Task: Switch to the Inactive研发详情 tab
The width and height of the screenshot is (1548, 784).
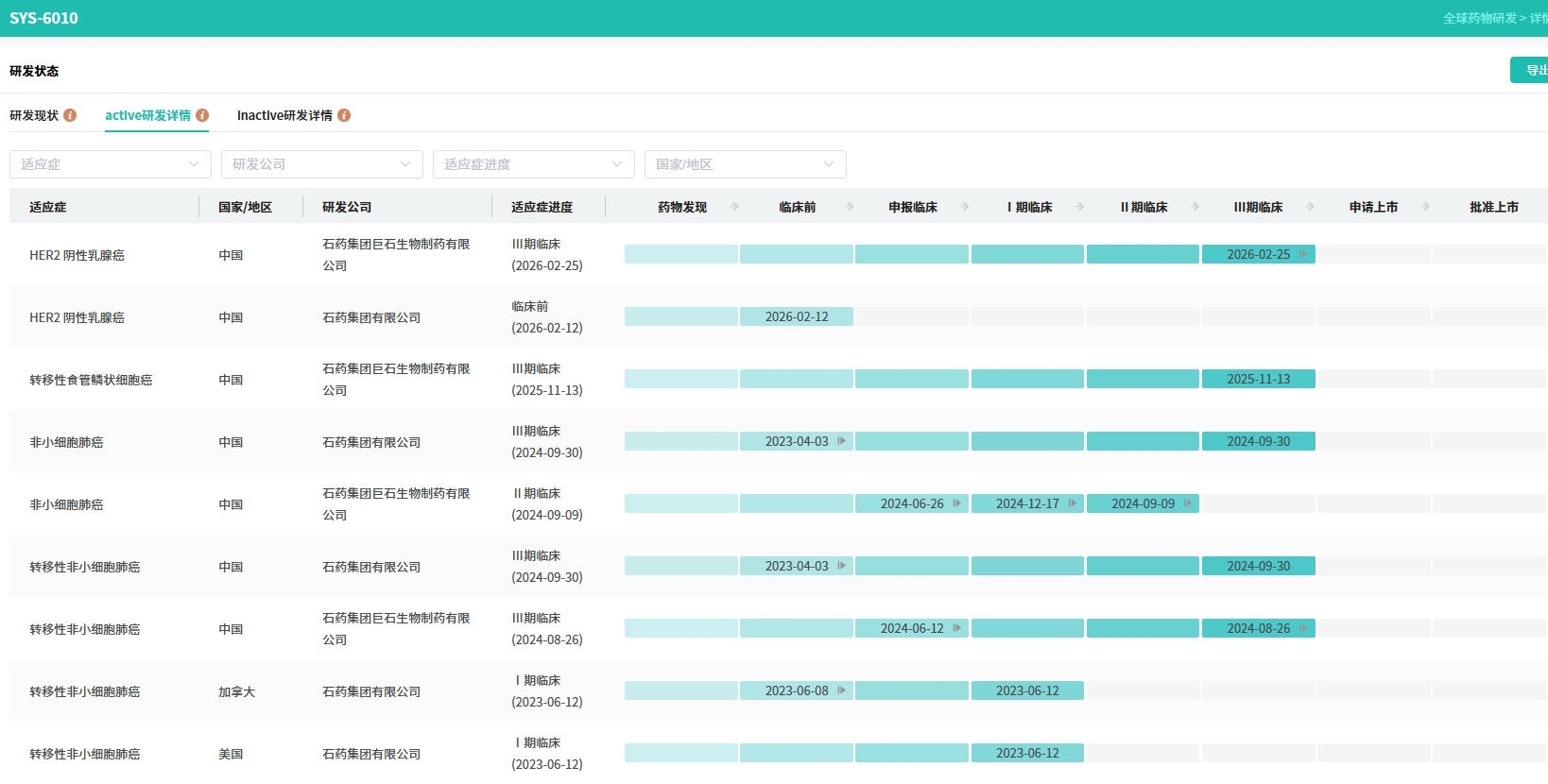Action: click(x=284, y=115)
